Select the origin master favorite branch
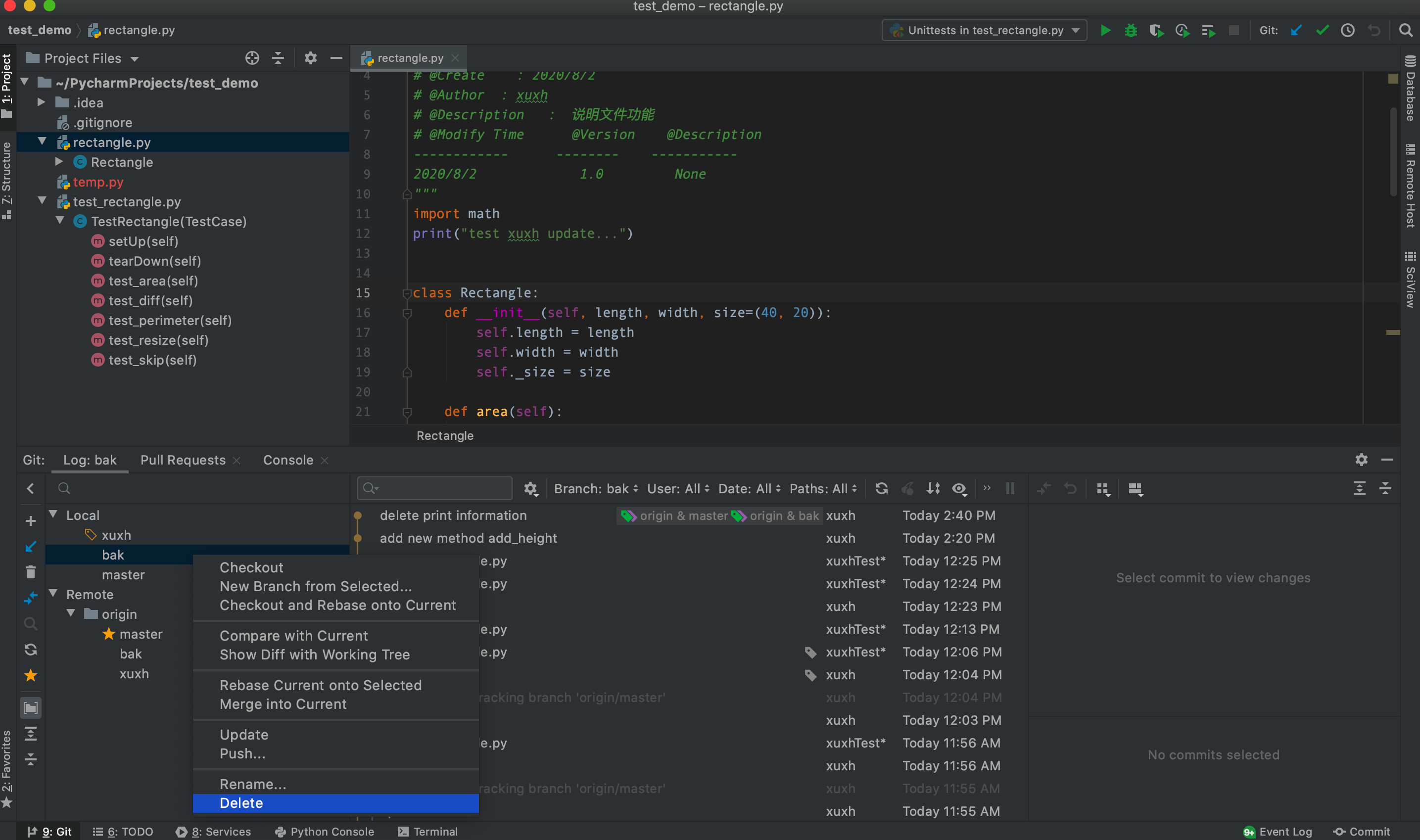Image resolution: width=1420 pixels, height=840 pixels. (x=141, y=634)
